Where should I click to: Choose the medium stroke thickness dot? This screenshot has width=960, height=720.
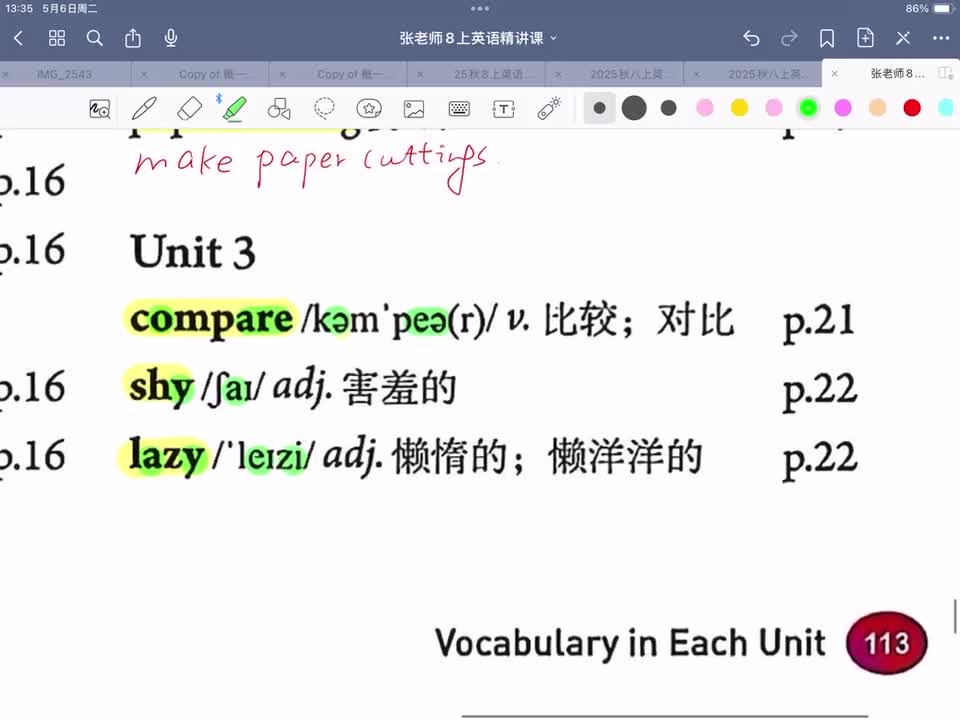(x=669, y=108)
